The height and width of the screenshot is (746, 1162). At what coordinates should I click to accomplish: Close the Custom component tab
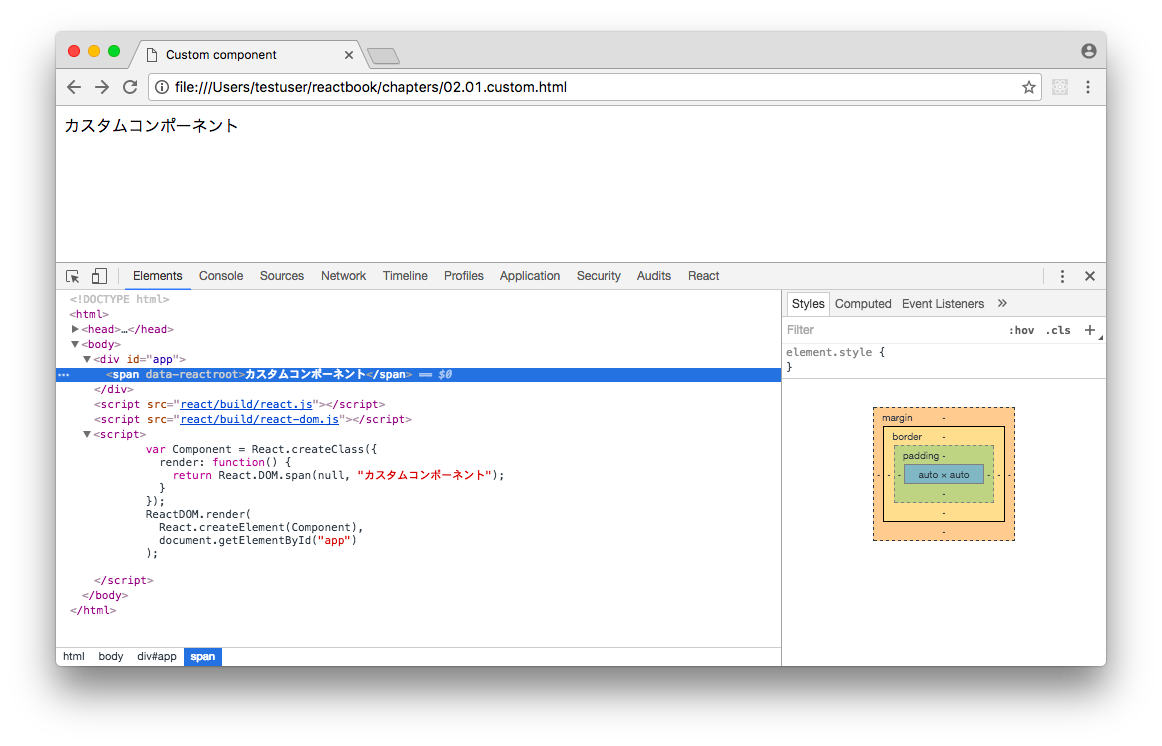[x=348, y=55]
